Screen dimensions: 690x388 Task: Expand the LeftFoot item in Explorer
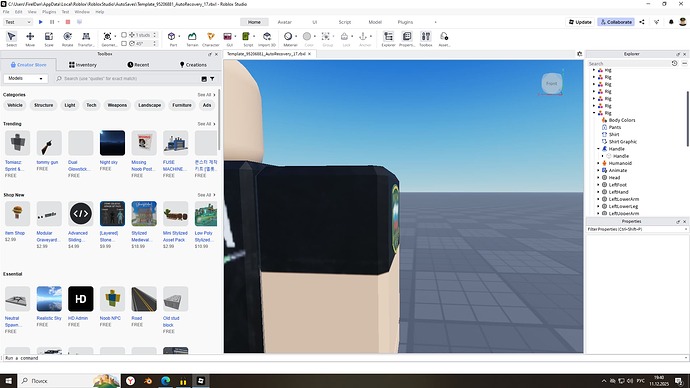598,185
